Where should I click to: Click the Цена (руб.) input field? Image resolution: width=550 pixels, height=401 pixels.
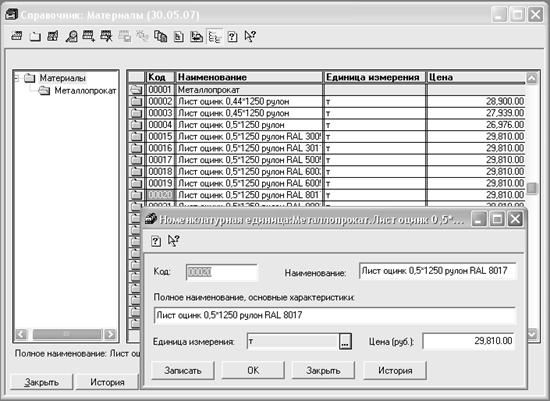(x=468, y=341)
